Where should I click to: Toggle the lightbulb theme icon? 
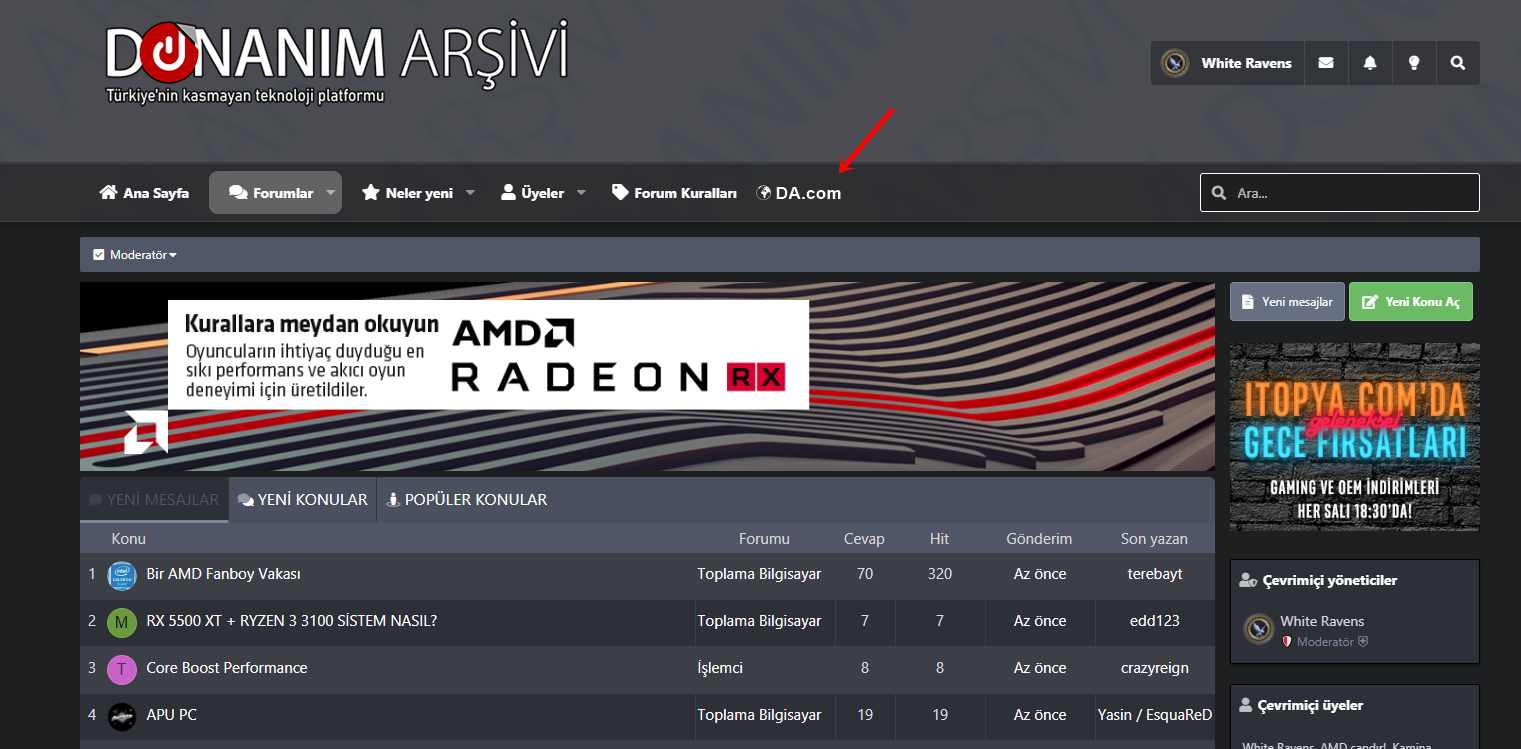tap(1414, 63)
